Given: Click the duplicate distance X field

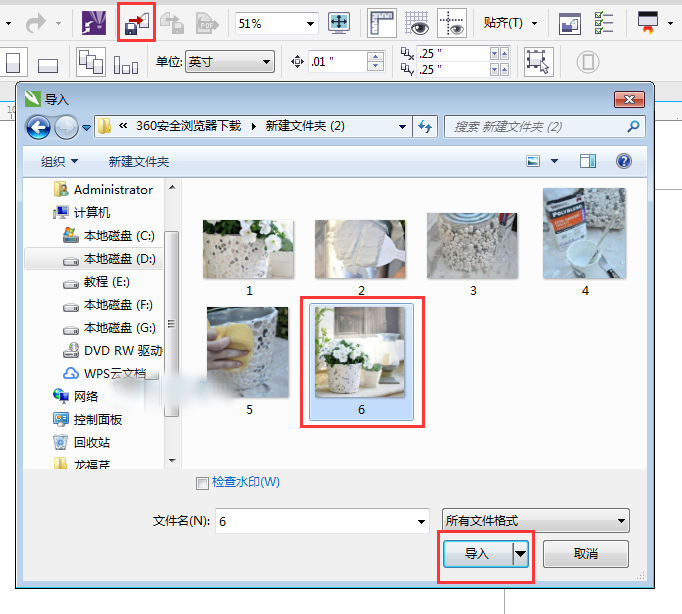Looking at the screenshot, I should tap(452, 53).
